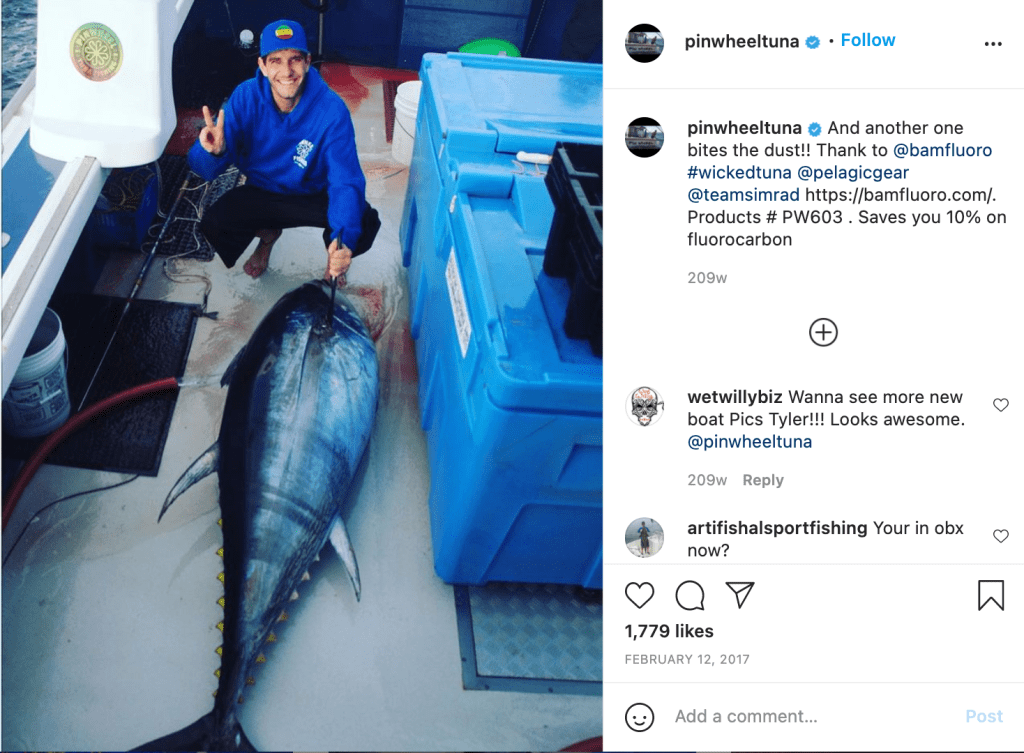Open the @pelagicgear mention
Image resolution: width=1024 pixels, height=753 pixels.
tap(853, 173)
